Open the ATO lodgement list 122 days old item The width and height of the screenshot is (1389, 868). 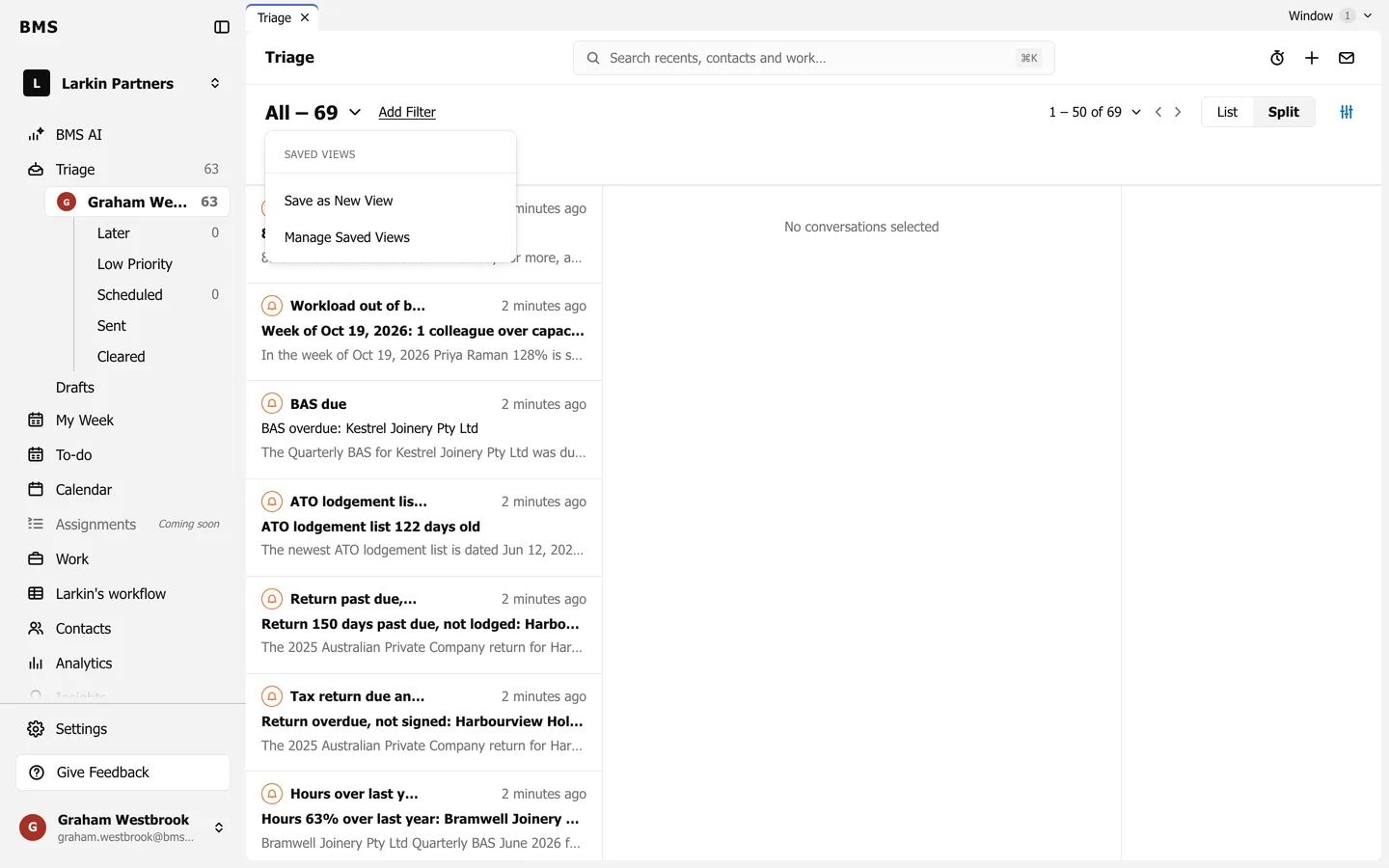click(424, 527)
